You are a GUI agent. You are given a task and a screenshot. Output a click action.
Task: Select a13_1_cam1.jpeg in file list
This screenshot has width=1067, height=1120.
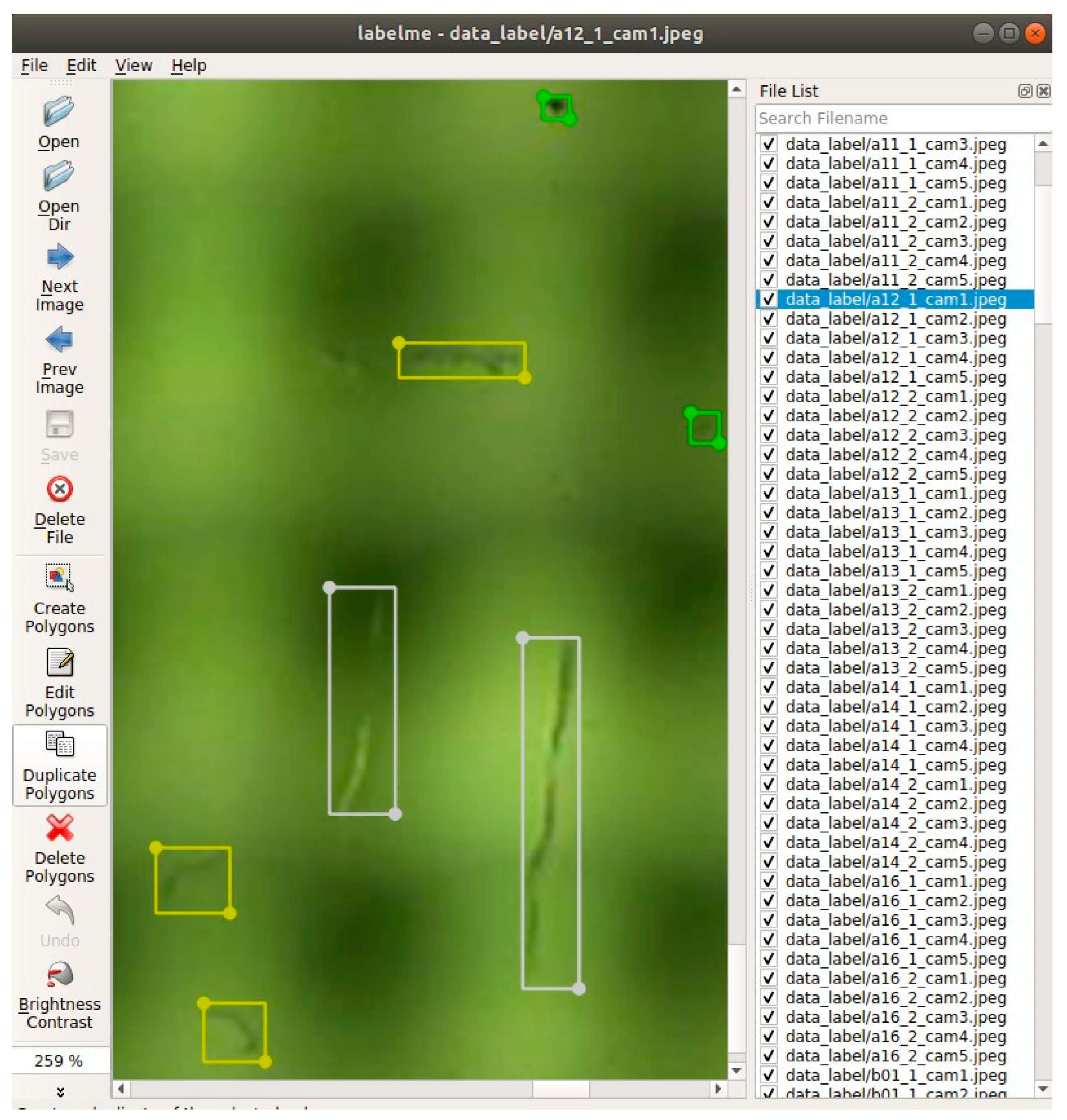(895, 493)
